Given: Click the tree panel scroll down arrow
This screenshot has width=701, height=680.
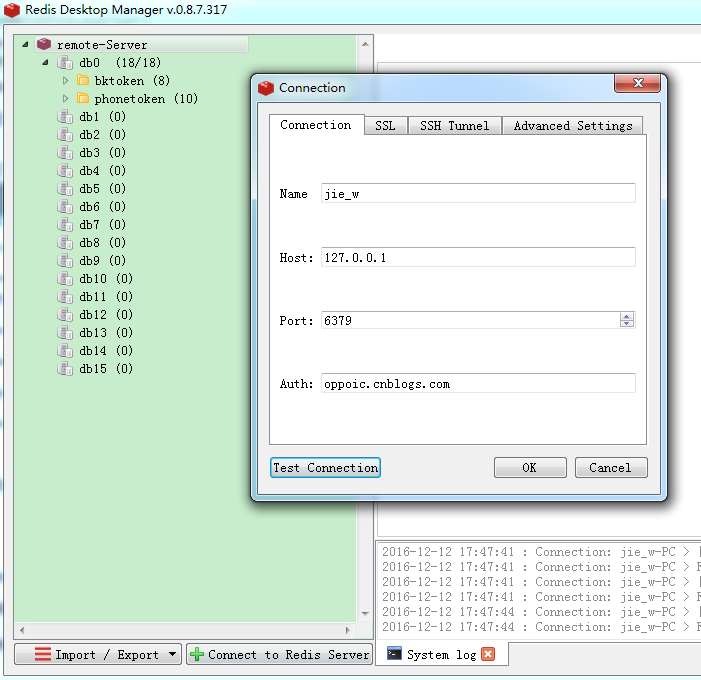Looking at the screenshot, I should click(365, 613).
